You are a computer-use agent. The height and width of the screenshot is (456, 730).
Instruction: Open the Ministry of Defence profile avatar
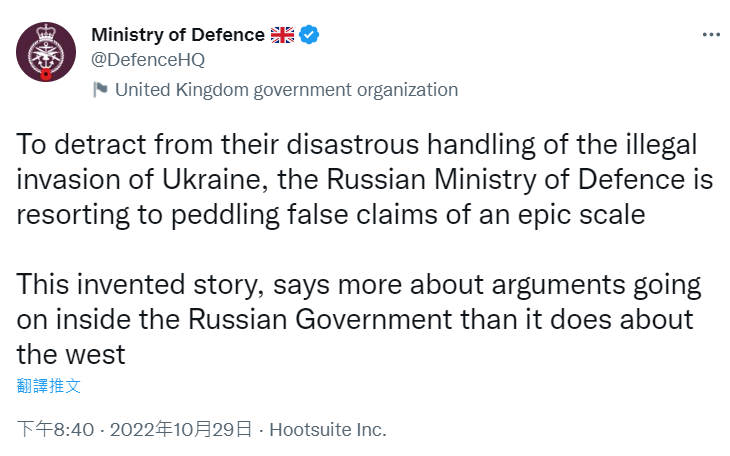click(x=46, y=52)
